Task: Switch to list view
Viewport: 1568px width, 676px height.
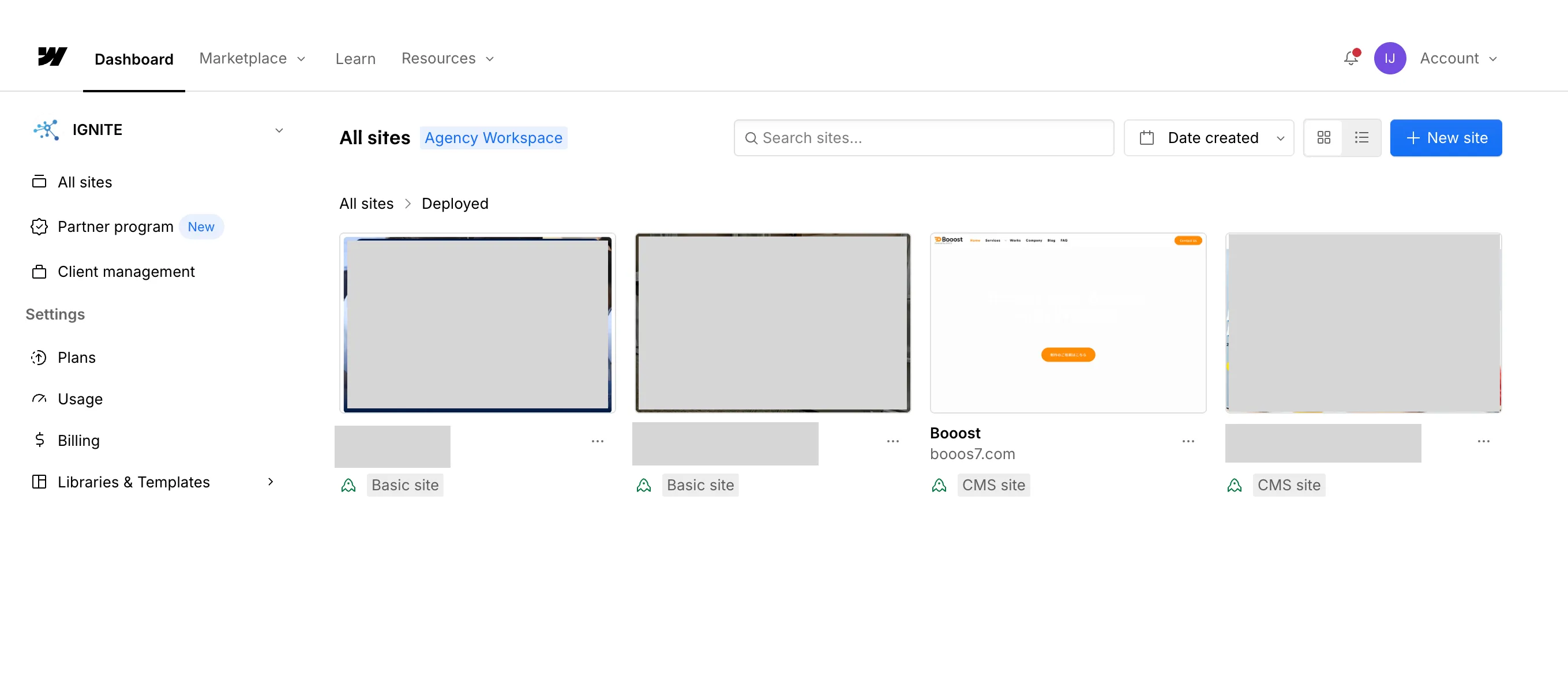Action: pyautogui.click(x=1361, y=137)
